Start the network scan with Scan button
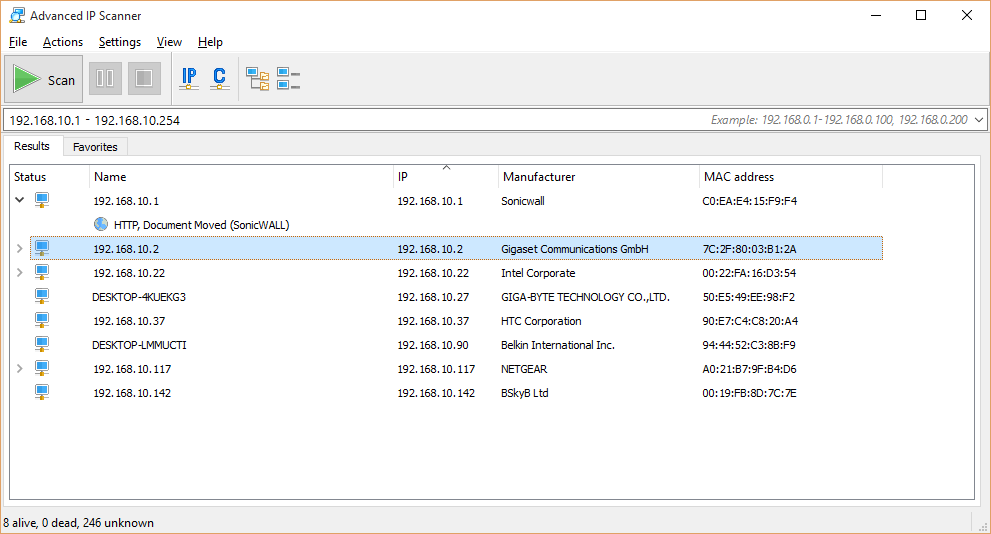 click(x=44, y=79)
